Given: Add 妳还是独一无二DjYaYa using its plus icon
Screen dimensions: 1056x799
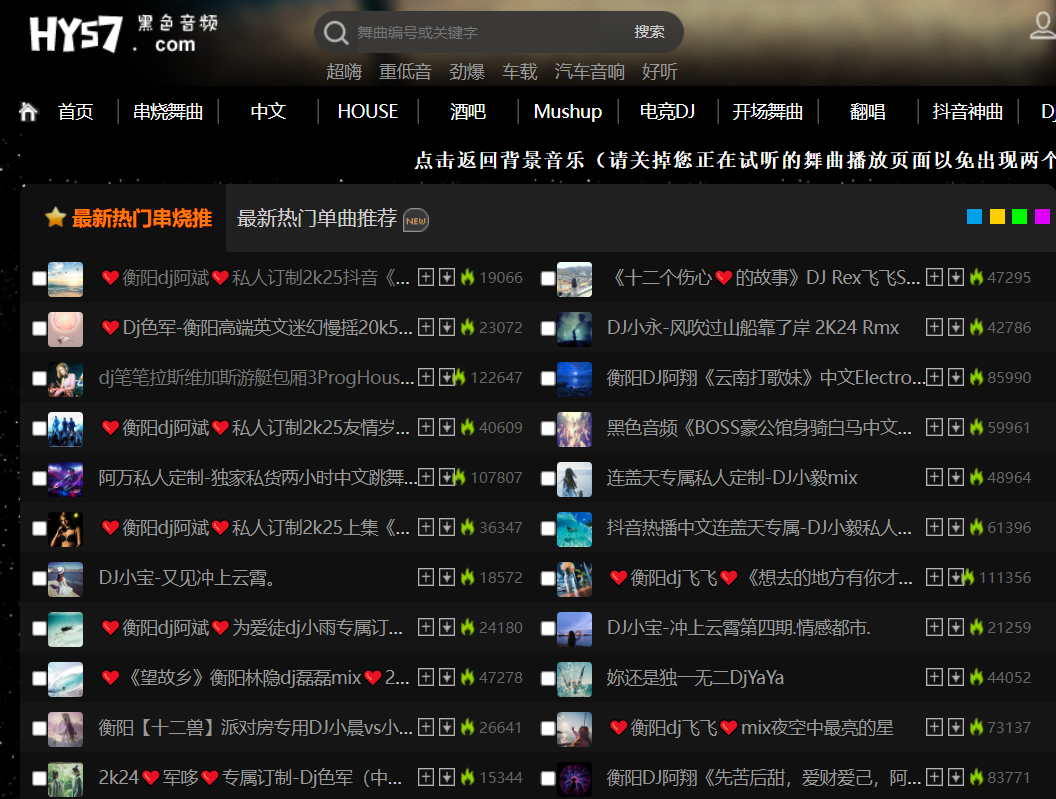Looking at the screenshot, I should [x=935, y=677].
